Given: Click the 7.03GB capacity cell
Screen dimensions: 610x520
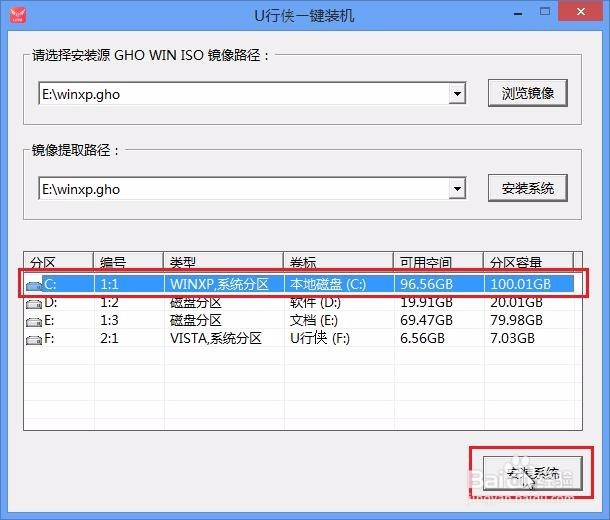Looking at the screenshot, I should pos(512,338).
